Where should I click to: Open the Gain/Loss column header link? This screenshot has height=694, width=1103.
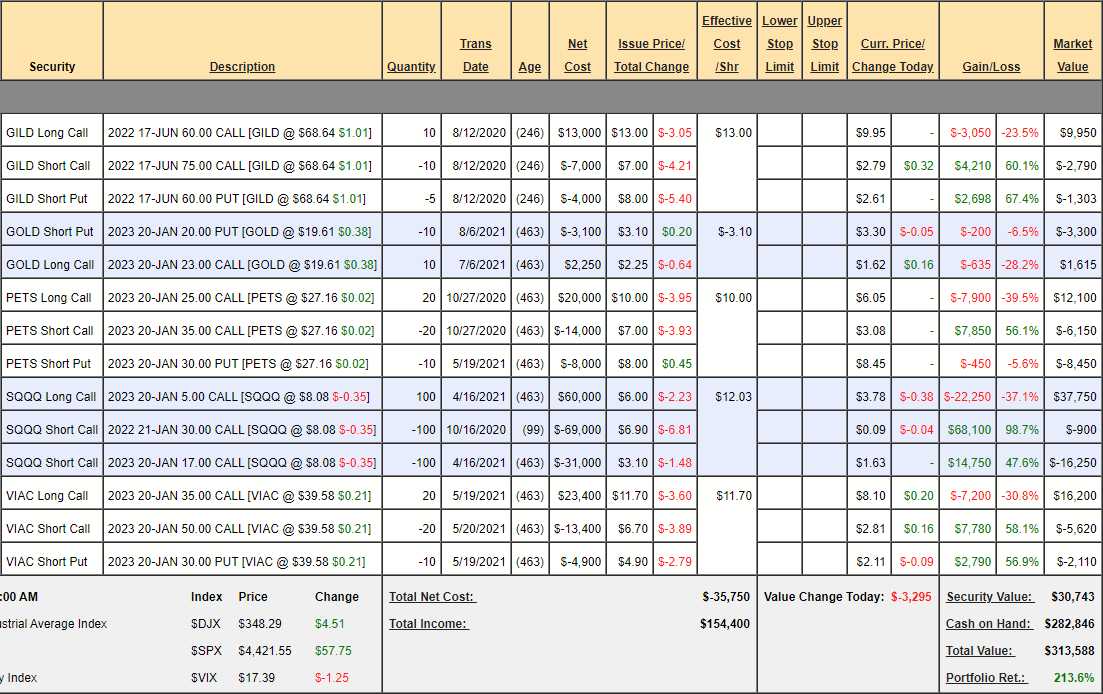click(x=991, y=67)
